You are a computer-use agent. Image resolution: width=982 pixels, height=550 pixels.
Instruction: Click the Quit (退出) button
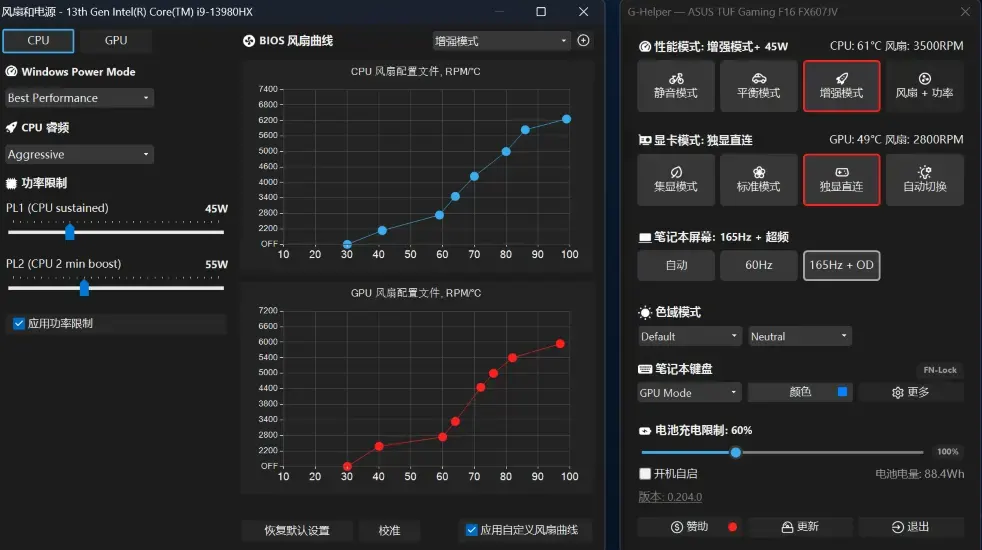[x=911, y=527]
